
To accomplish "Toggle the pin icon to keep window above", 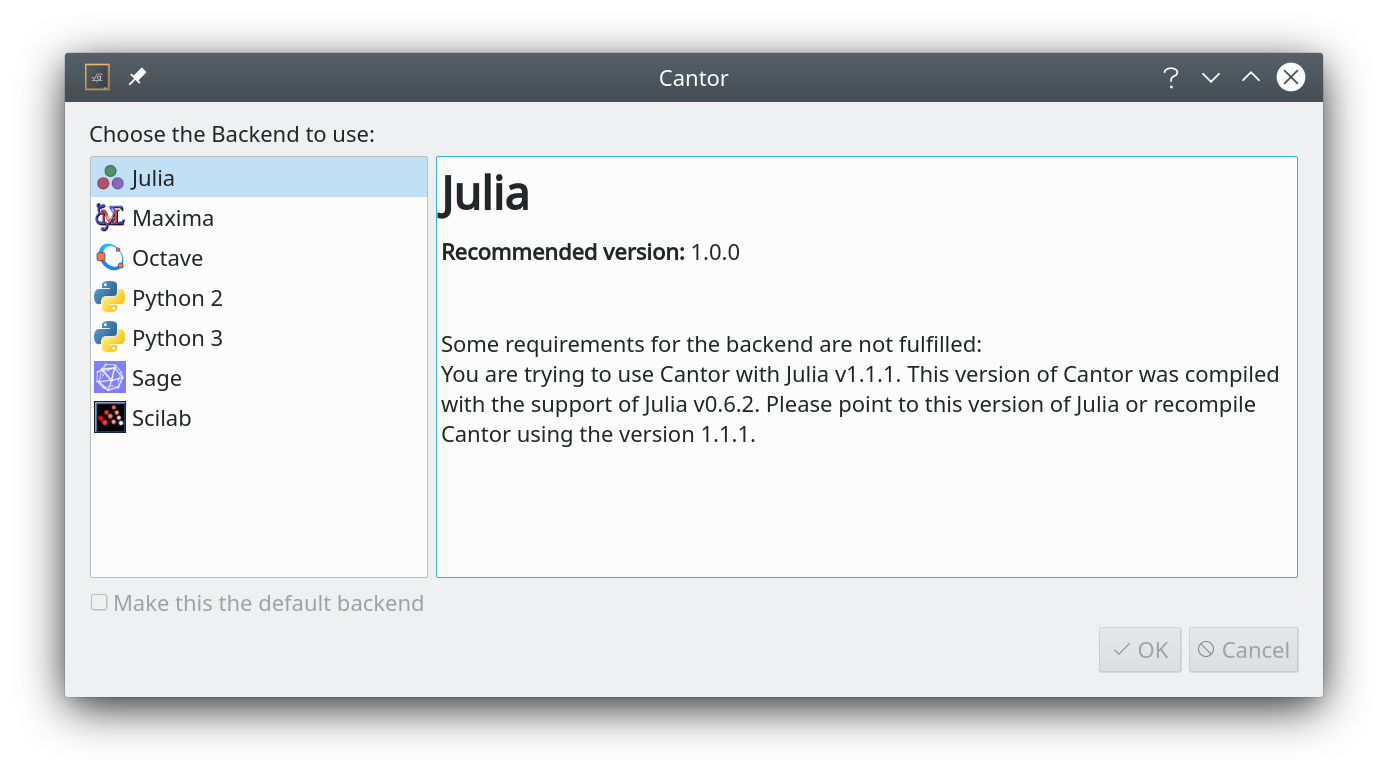I will pyautogui.click(x=137, y=76).
